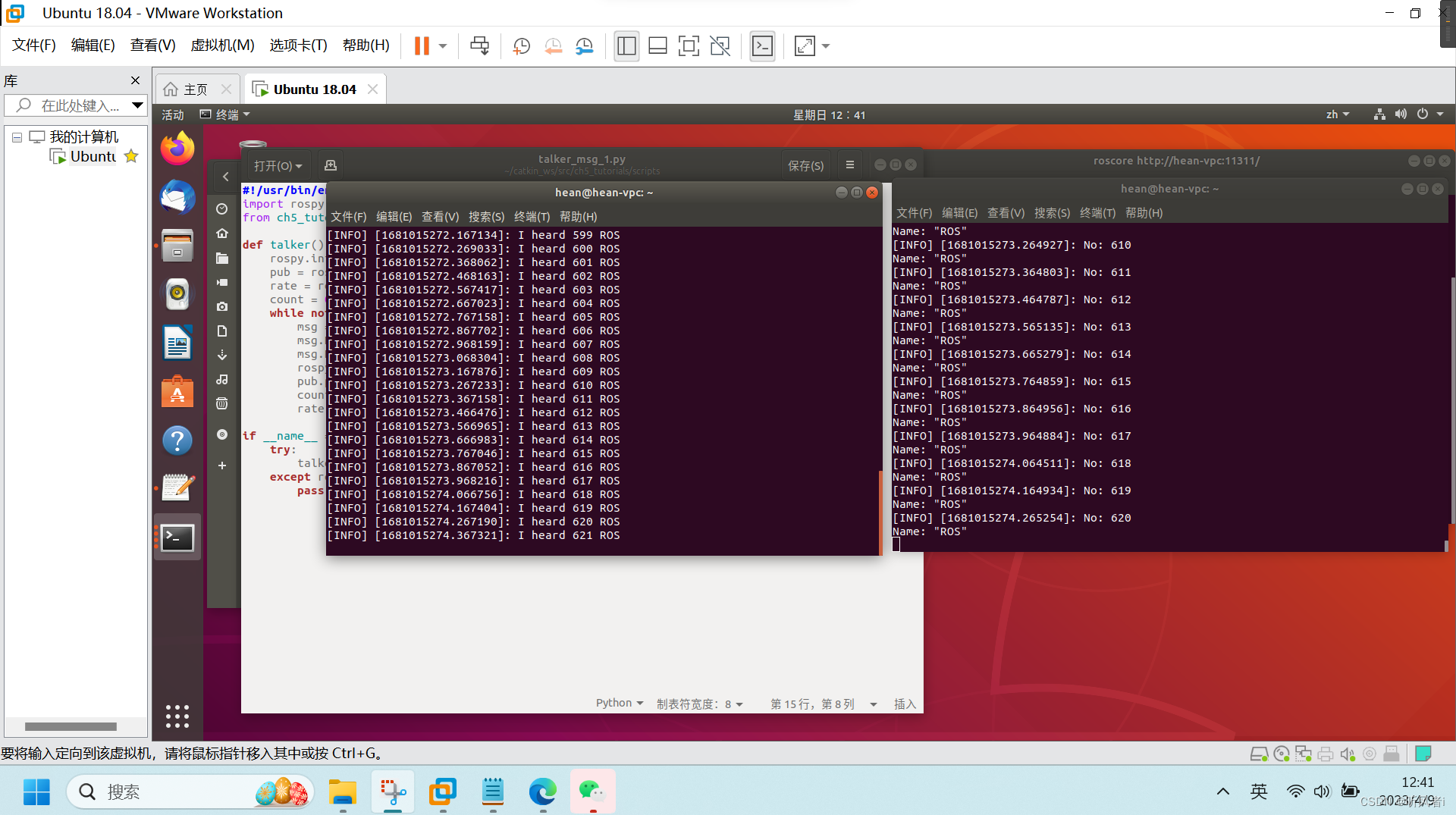Image resolution: width=1456 pixels, height=815 pixels.
Task: Click the Windows taskbar search box
Action: tap(190, 791)
